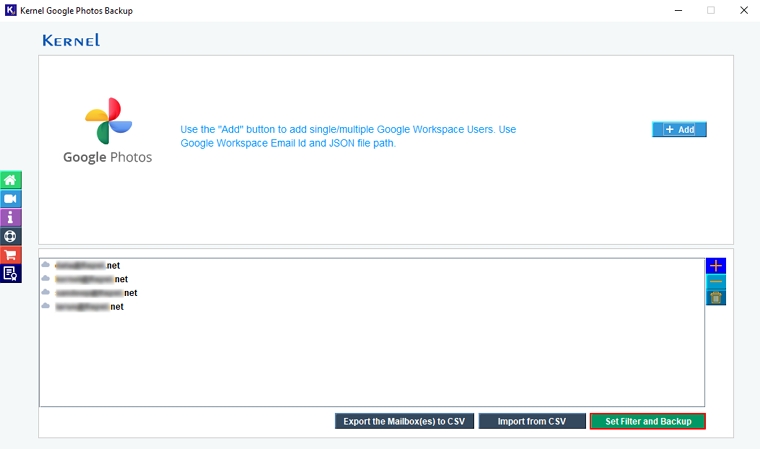Click Export the Mailbox(es) to CSV

(x=404, y=421)
